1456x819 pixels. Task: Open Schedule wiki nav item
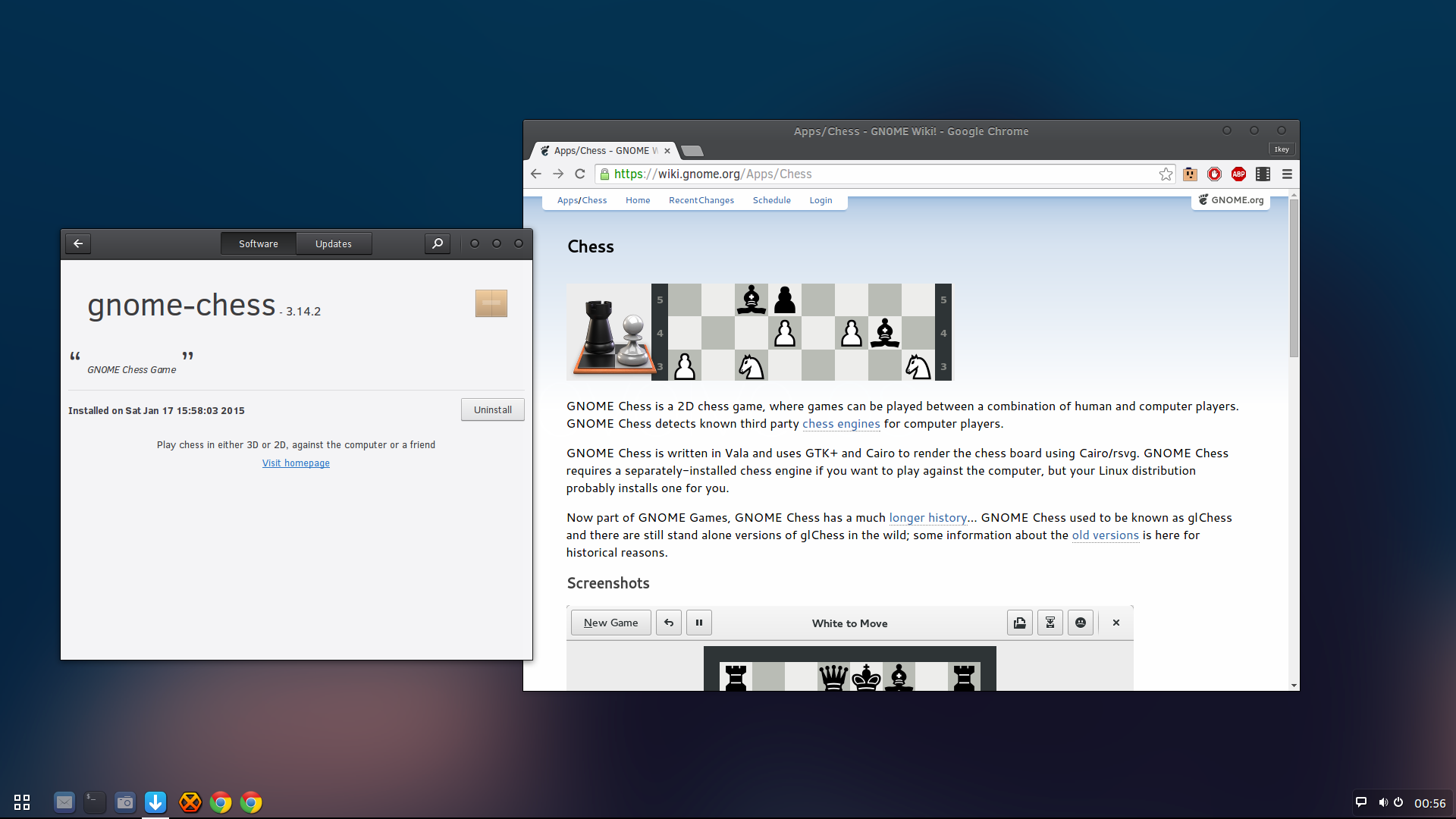(x=772, y=200)
